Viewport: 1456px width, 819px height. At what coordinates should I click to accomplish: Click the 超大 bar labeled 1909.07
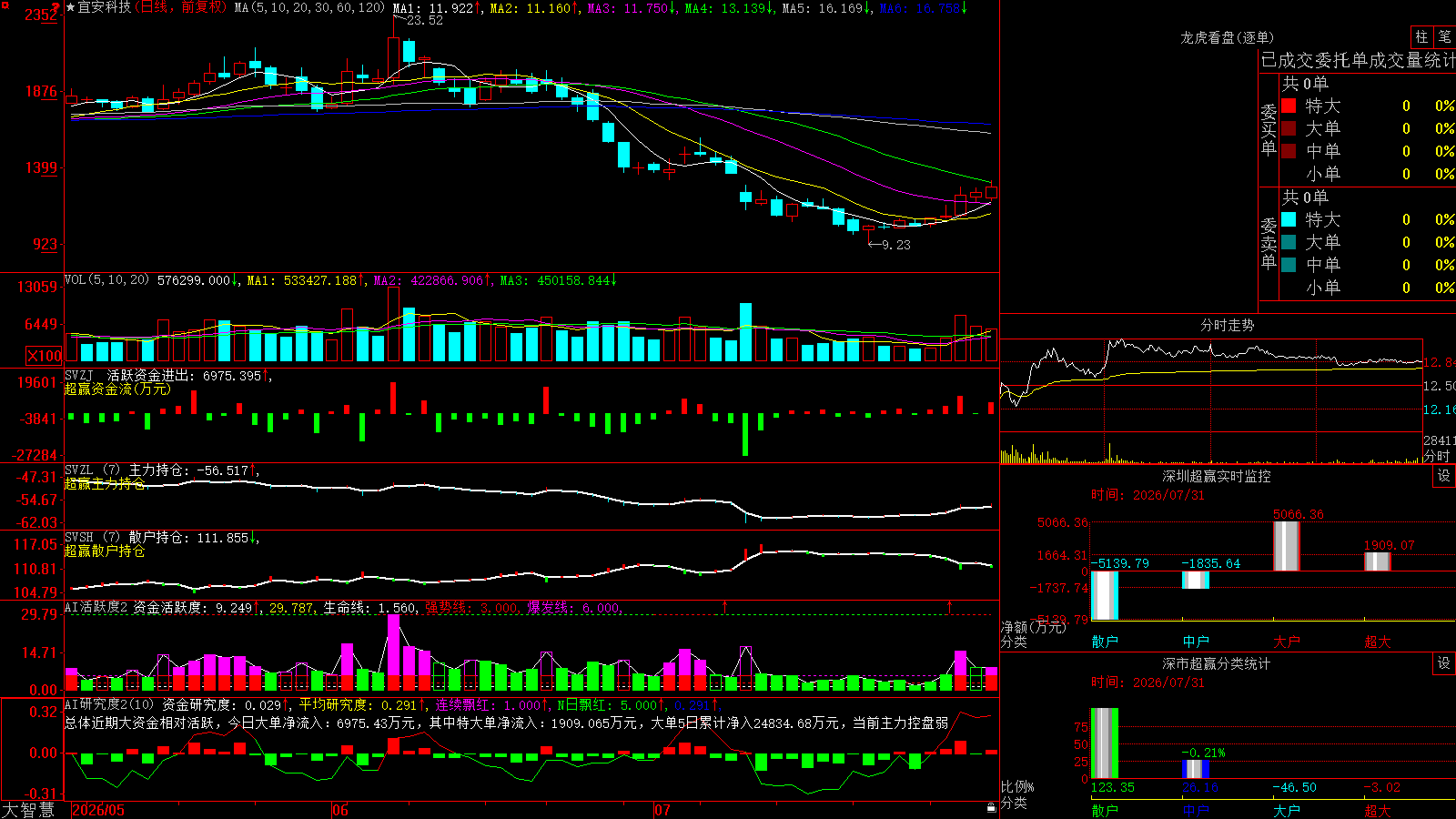(x=1377, y=561)
